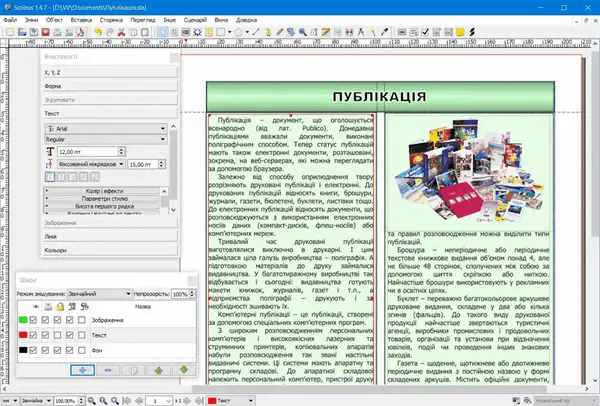Lower the layer with the green down arrow
The image size is (600, 406).
184,370
